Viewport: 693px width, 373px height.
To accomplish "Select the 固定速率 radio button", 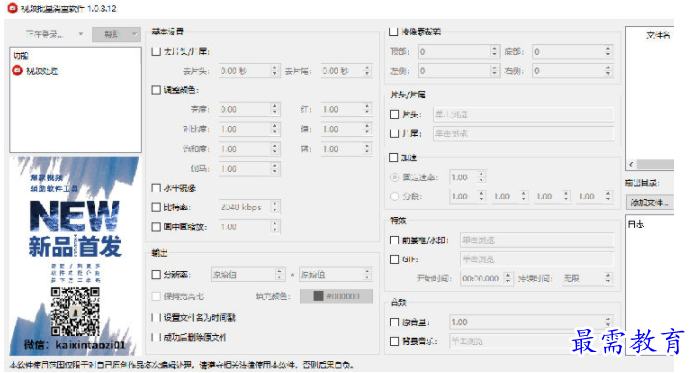I will tap(394, 177).
